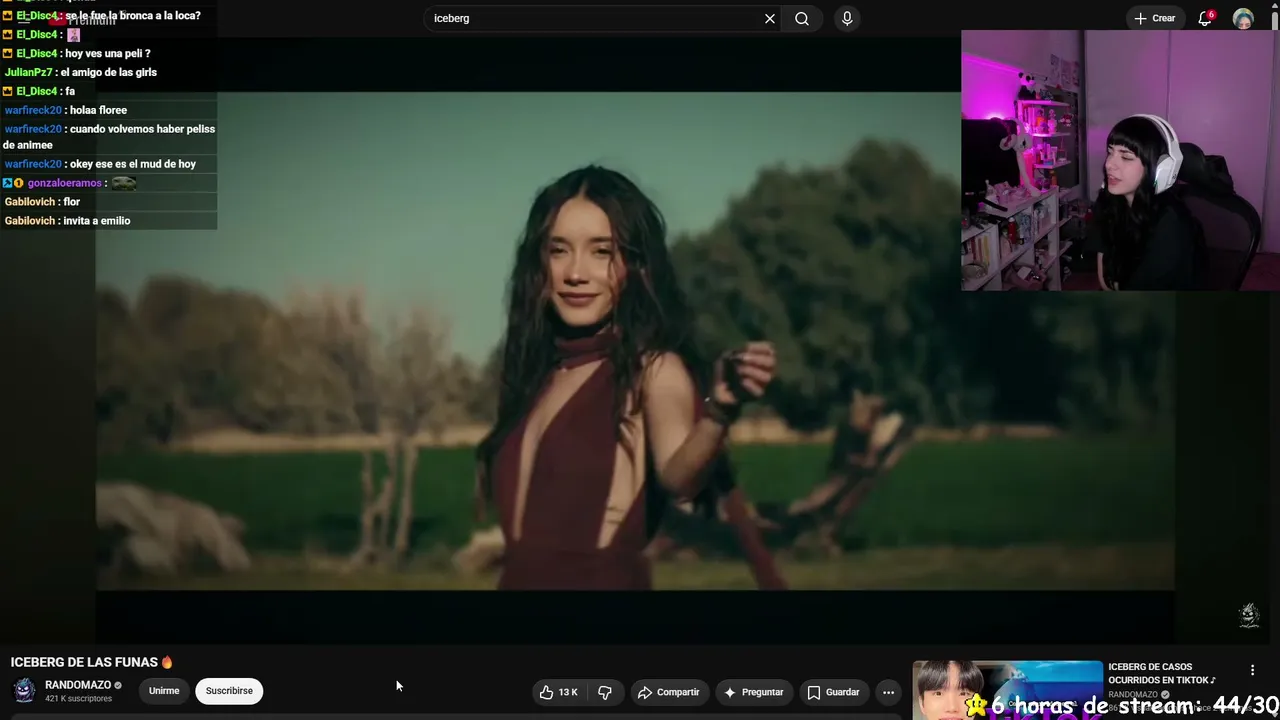Open the Preguntar AI button
Image resolution: width=1280 pixels, height=720 pixels.
(753, 692)
